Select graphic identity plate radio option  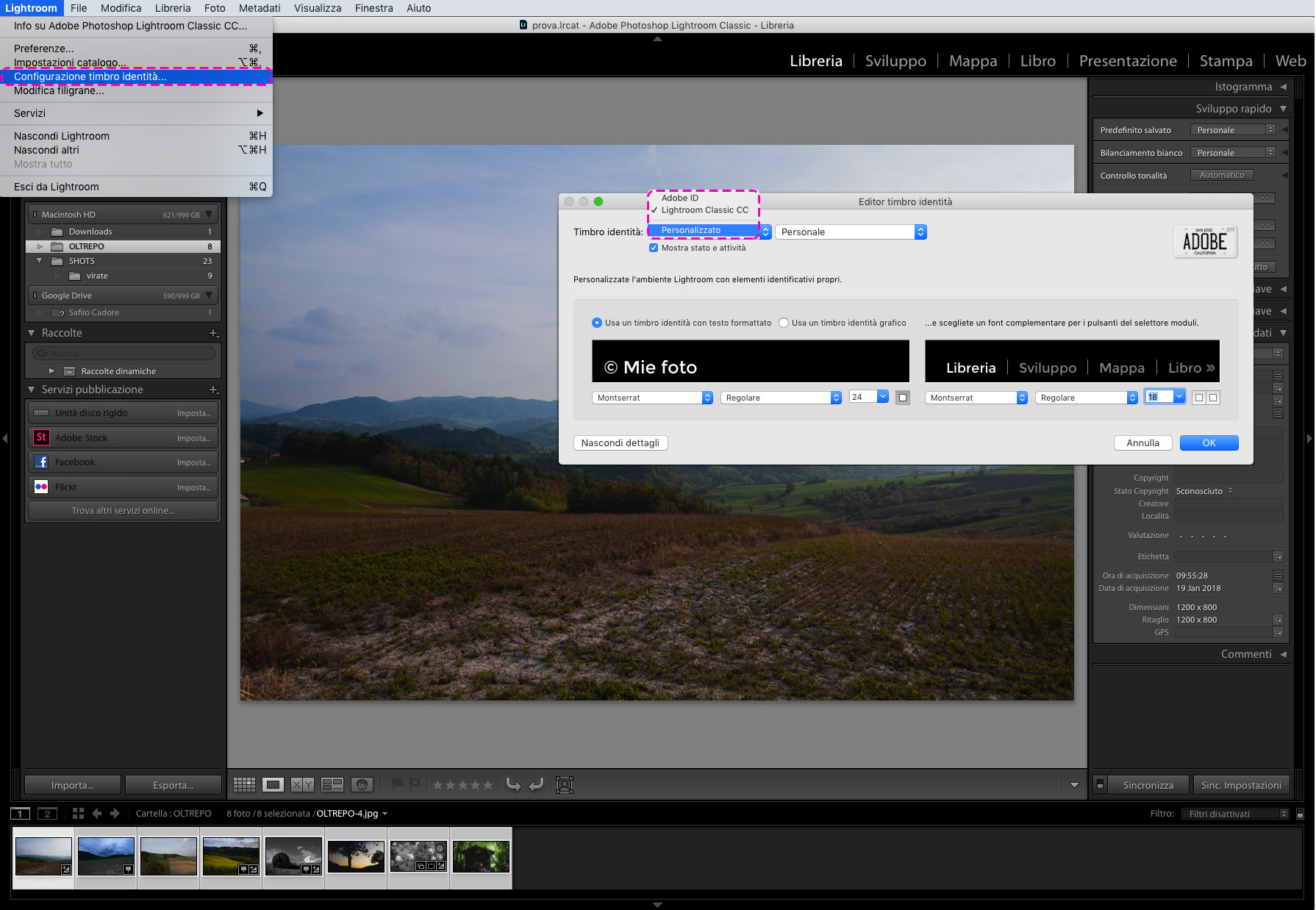[x=784, y=323]
